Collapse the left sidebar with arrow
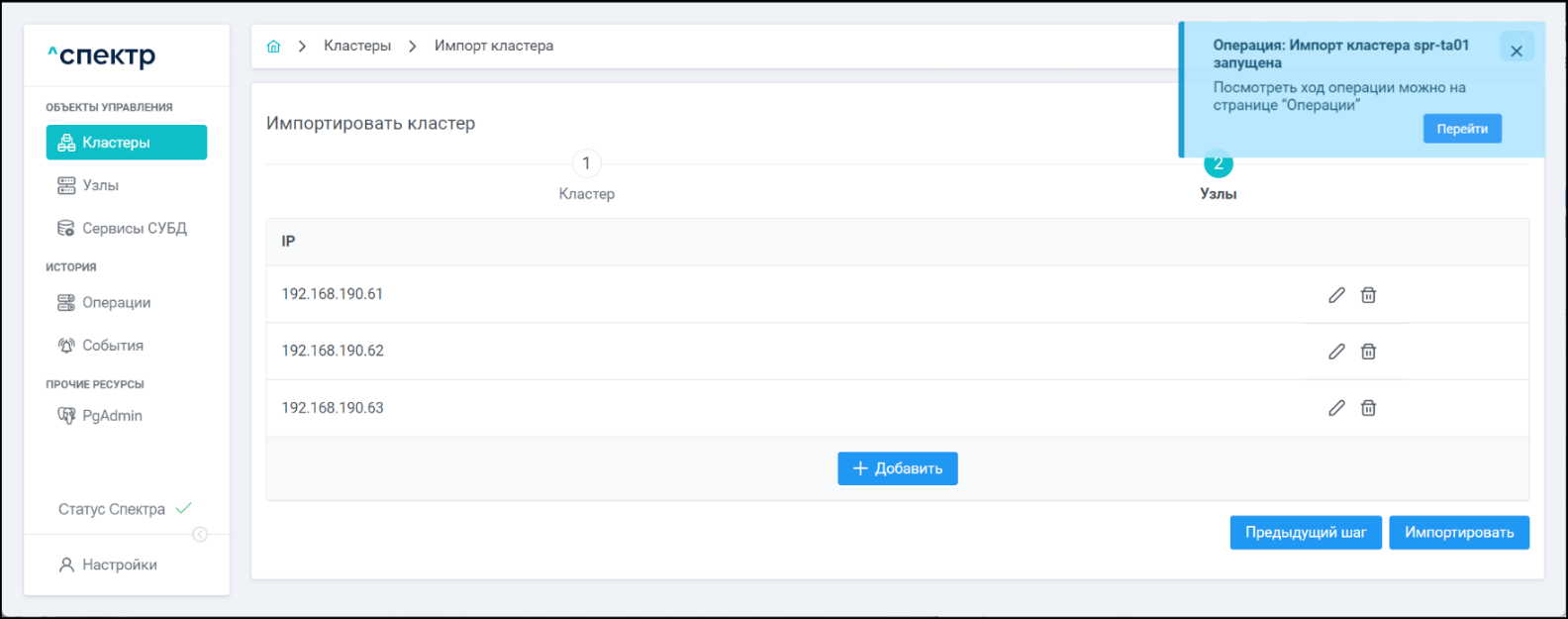1568x619 pixels. (200, 535)
